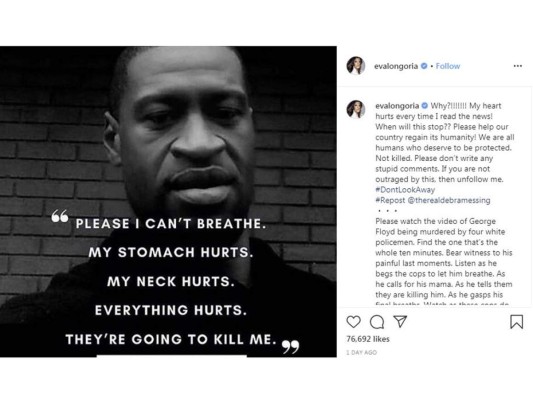Open comments via the speech bubble icon

click(x=377, y=322)
